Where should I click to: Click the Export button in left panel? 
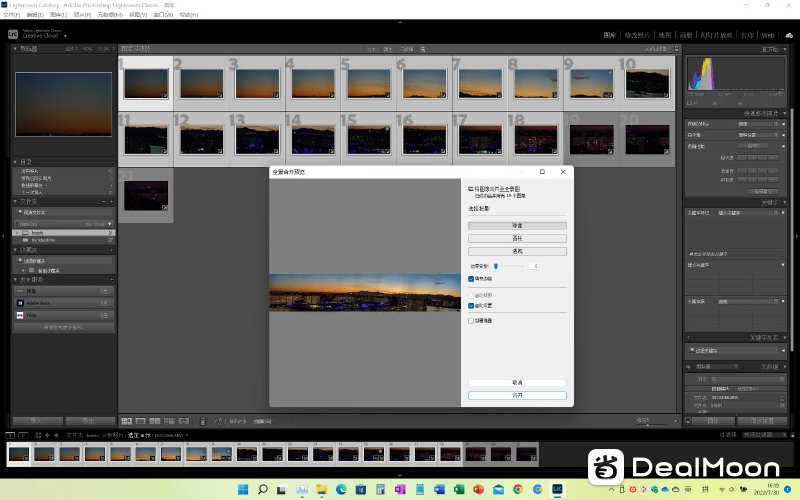[90, 421]
